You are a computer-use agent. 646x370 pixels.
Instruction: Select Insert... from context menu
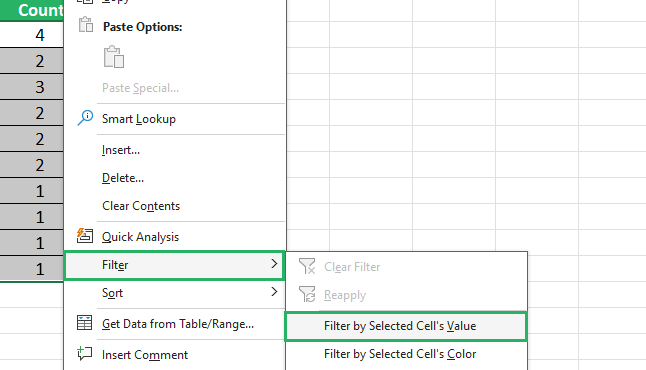[x=121, y=150]
